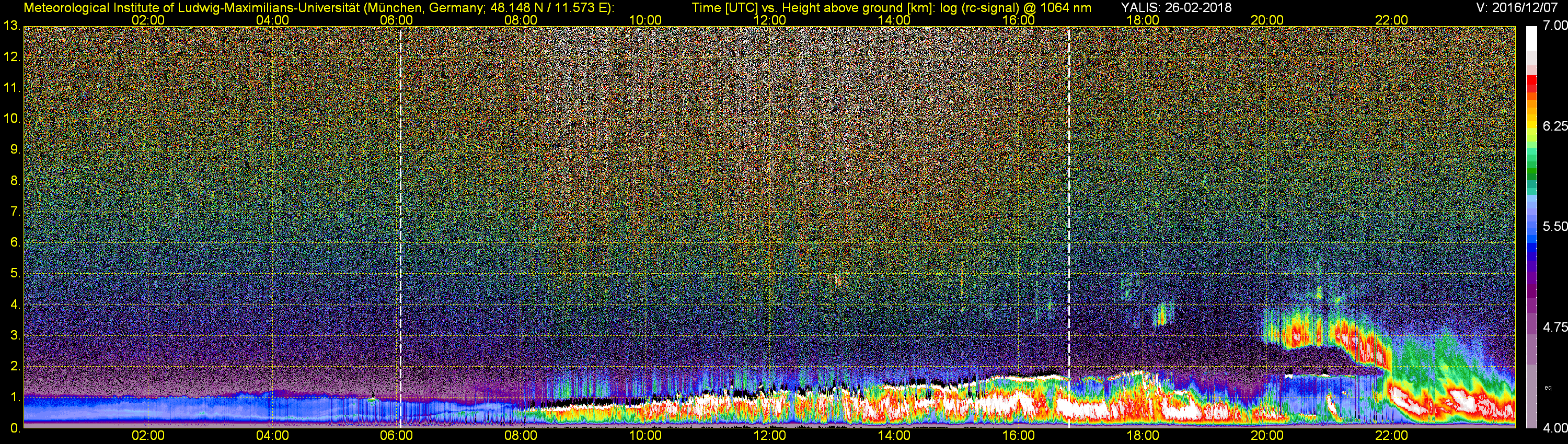
Task: Click the 13 km height axis label
Action: coord(11,26)
